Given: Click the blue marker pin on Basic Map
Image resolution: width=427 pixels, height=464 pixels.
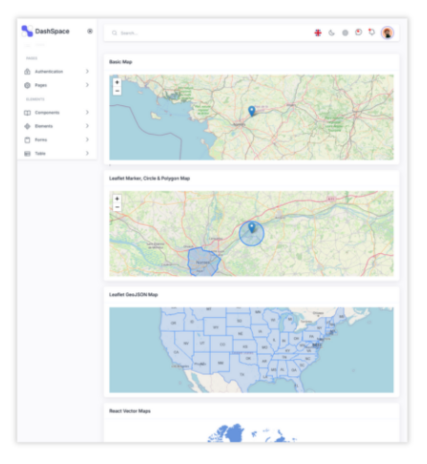Looking at the screenshot, I should pos(252,111).
